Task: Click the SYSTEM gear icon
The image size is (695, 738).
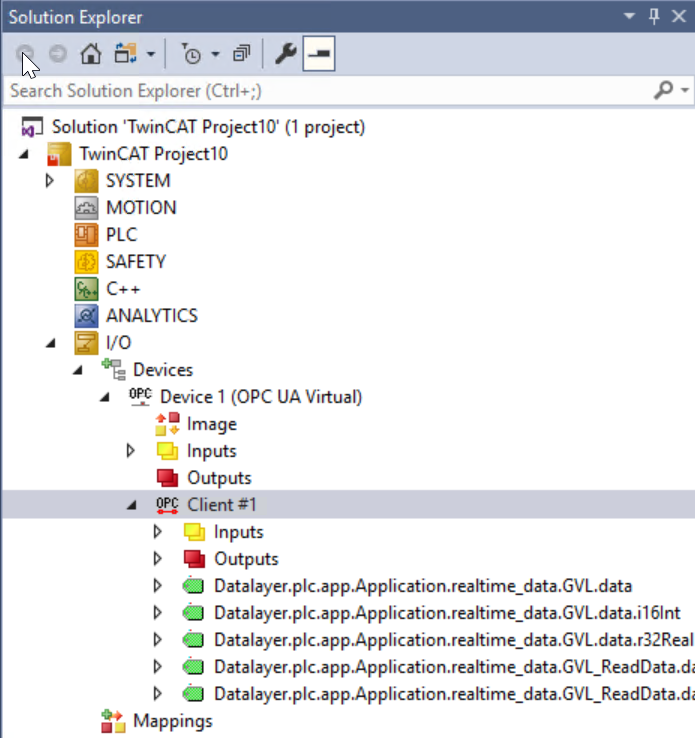Action: pos(86,181)
